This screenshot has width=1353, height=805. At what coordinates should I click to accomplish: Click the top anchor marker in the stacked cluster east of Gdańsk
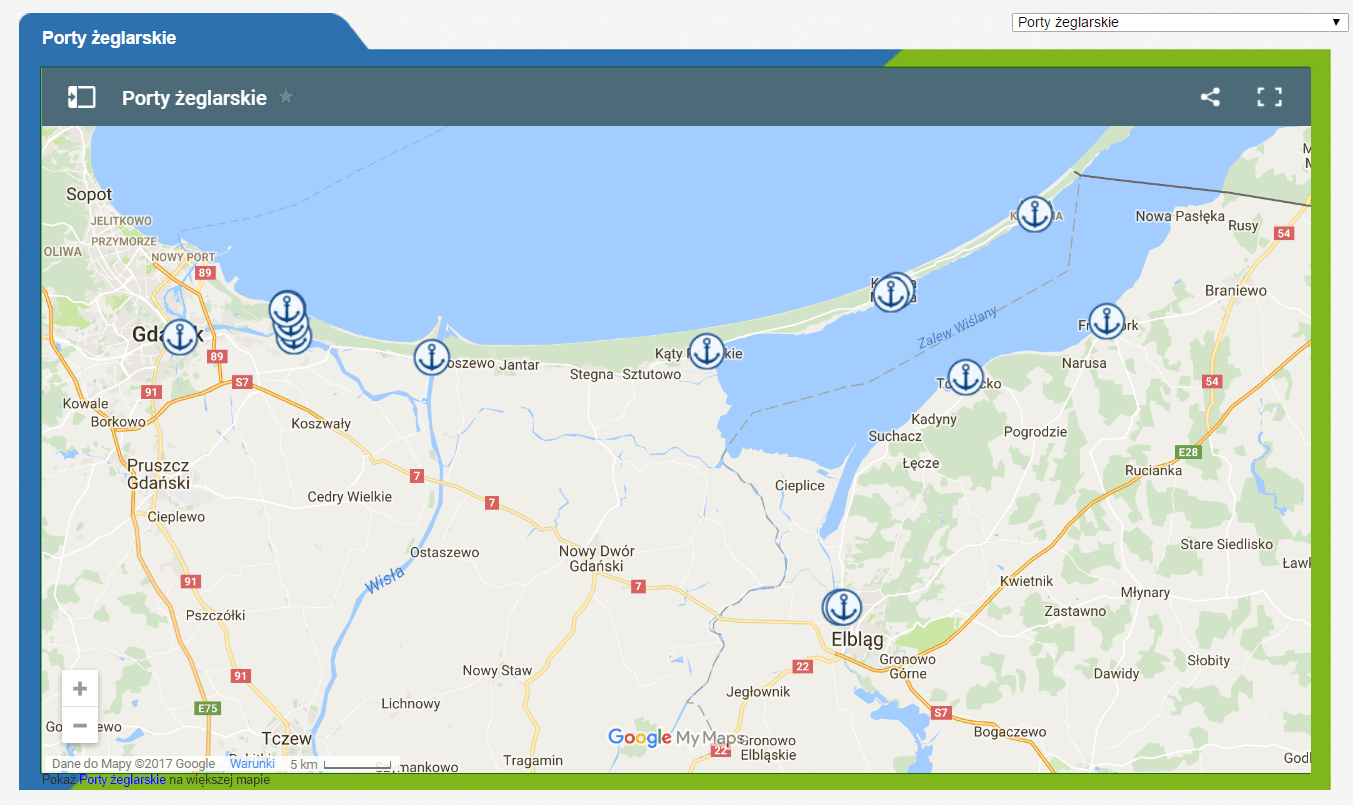[287, 309]
